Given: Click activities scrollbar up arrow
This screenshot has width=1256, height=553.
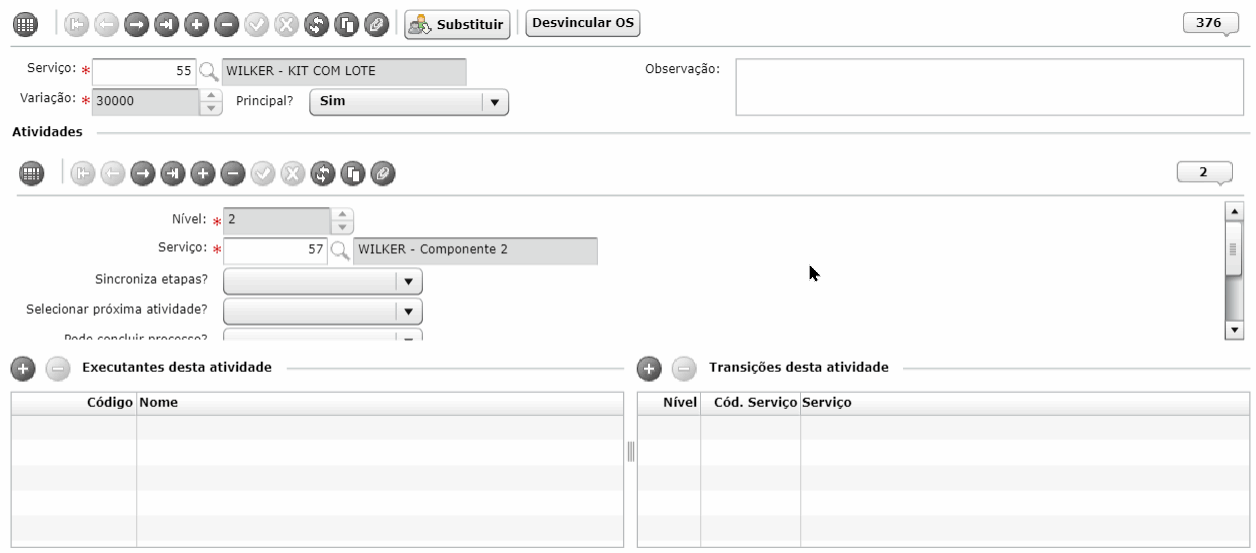Looking at the screenshot, I should pos(1234,211).
